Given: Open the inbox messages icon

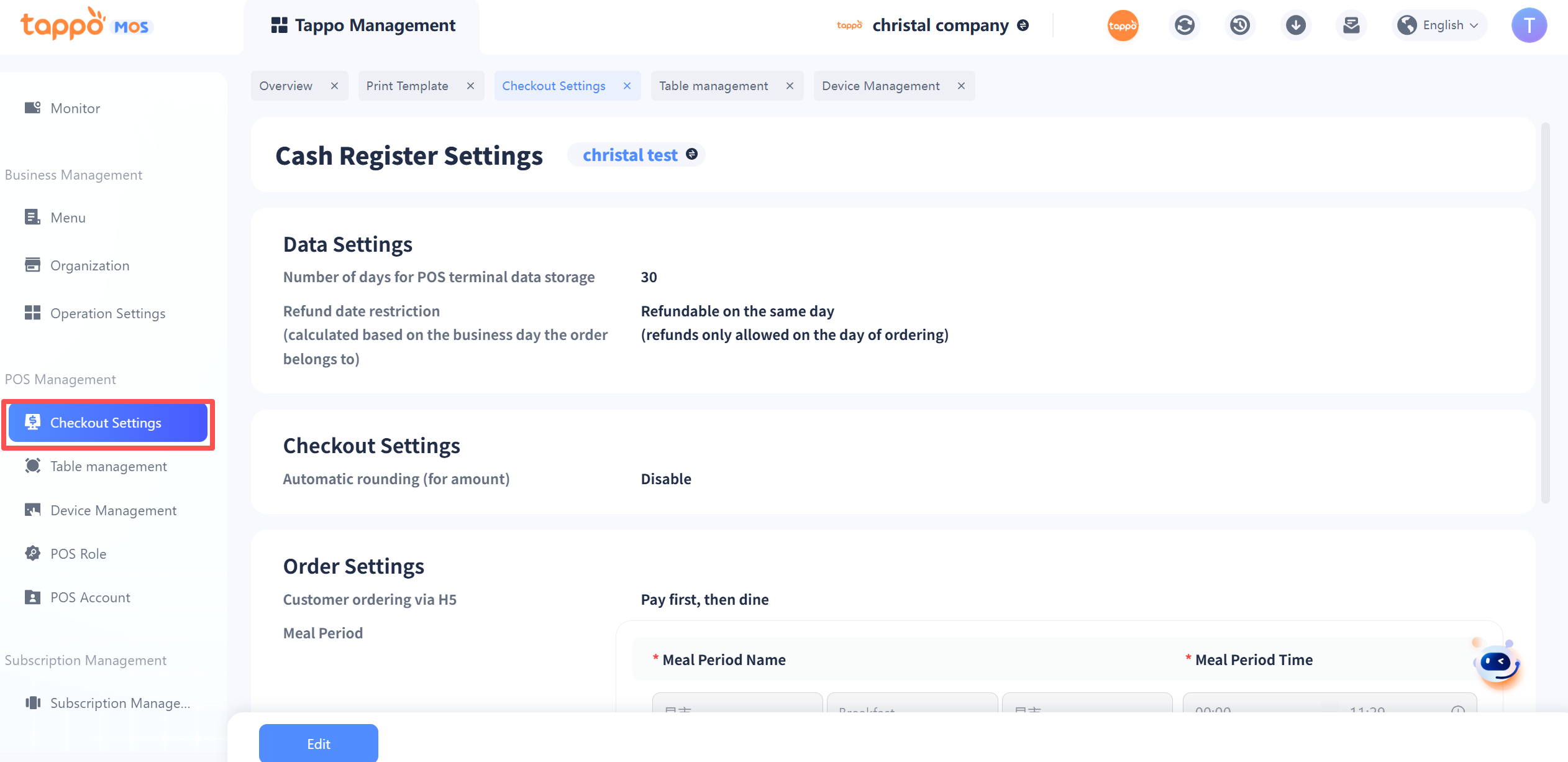Looking at the screenshot, I should tap(1351, 25).
